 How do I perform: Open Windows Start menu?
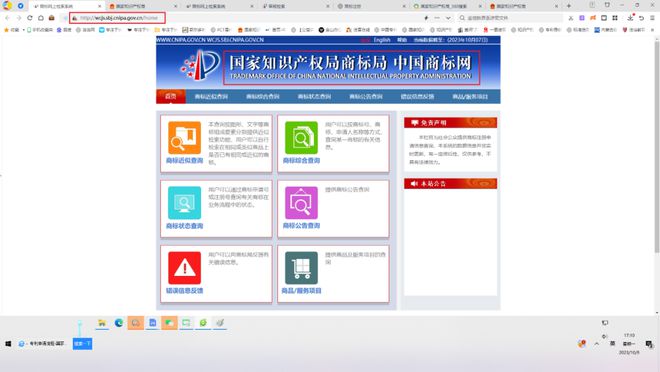coord(8,344)
